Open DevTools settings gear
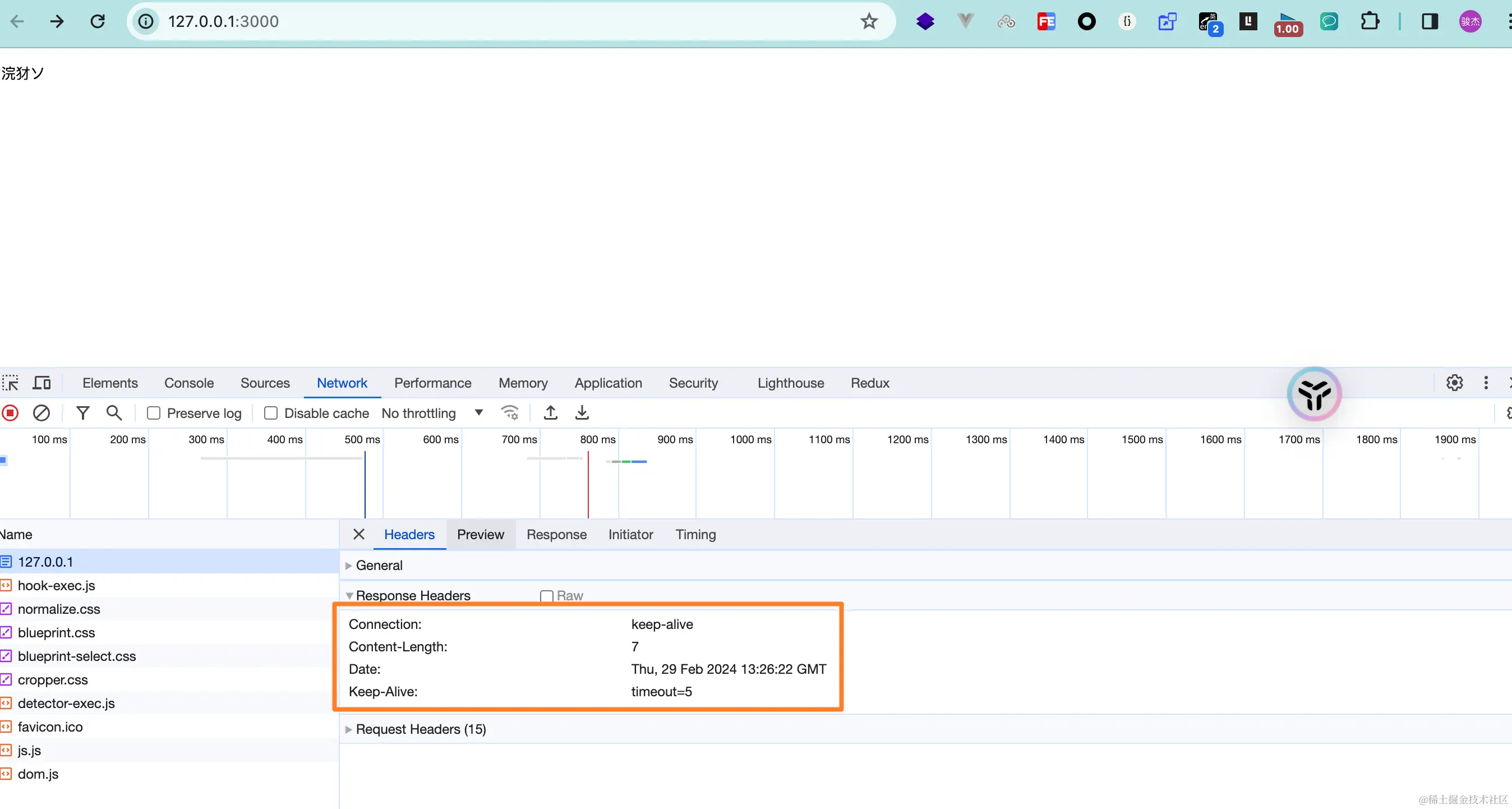Viewport: 1512px width, 809px height. (1454, 383)
